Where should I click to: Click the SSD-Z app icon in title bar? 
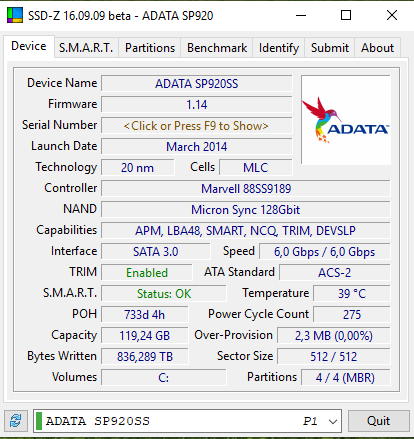(x=15, y=15)
